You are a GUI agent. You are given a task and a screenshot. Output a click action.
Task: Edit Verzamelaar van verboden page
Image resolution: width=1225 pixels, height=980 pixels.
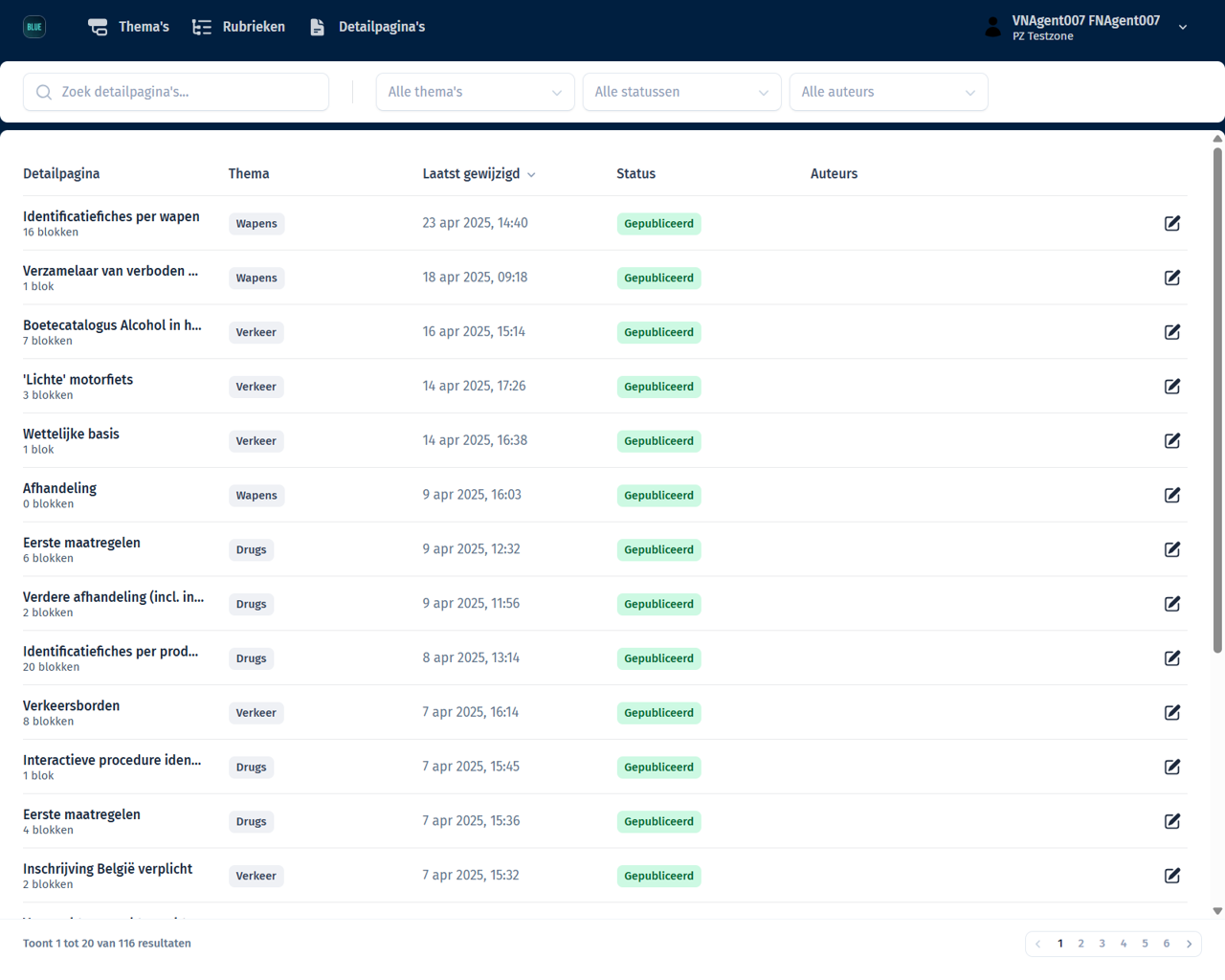click(1172, 278)
